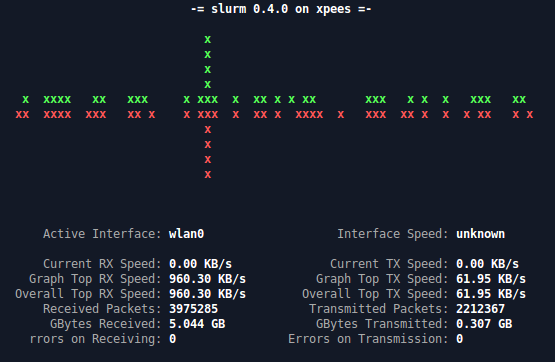This screenshot has width=555, height=362.
Task: Click the slurm 0.4.0 on xpees title
Action: (281, 9)
